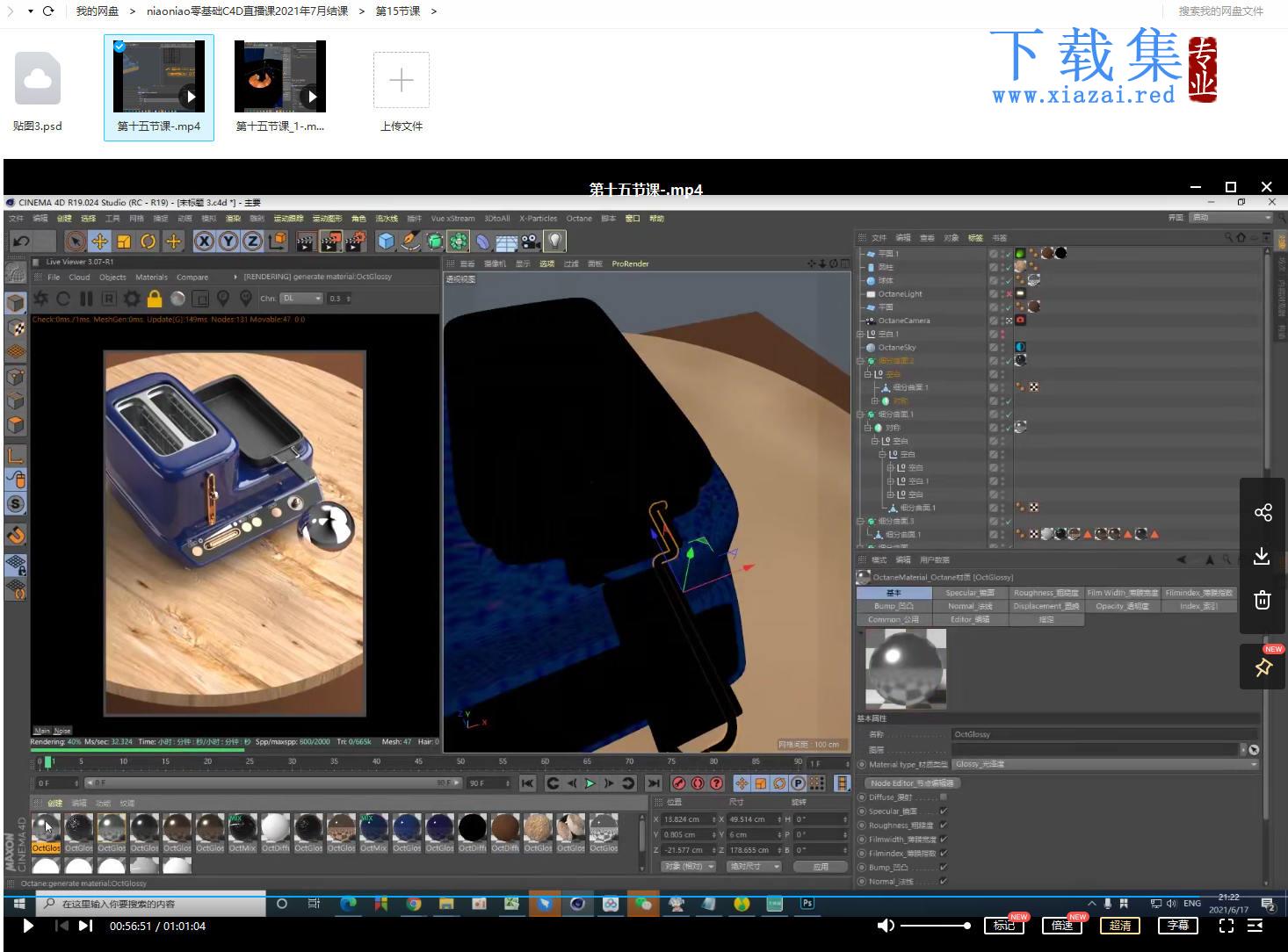Toggle the Y axis lock button
The height and width of the screenshot is (952, 1288).
tap(228, 241)
